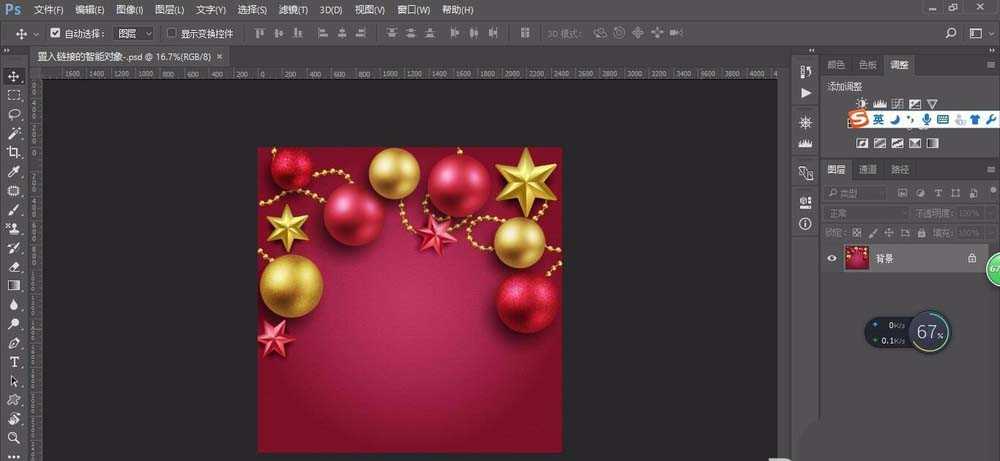Select the Crop tool

pos(14,152)
